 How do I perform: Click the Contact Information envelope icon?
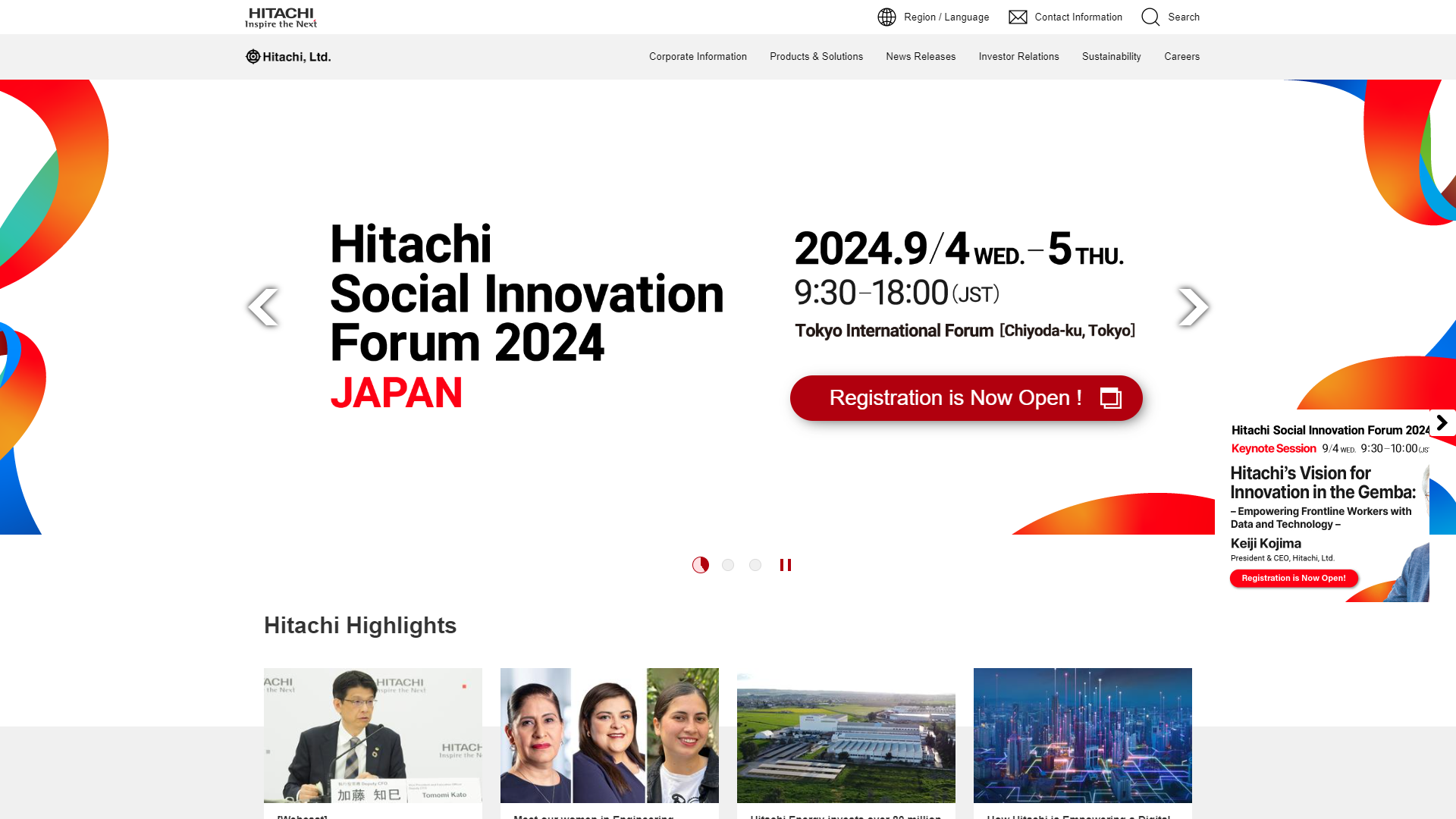pyautogui.click(x=1018, y=17)
